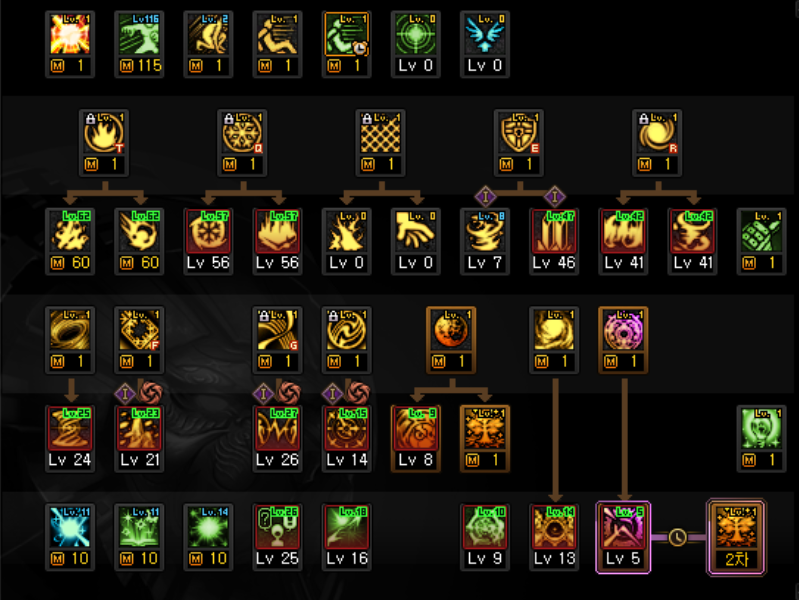Select the eye skill at Lv 13
Image resolution: width=799 pixels, height=600 pixels.
554,537
